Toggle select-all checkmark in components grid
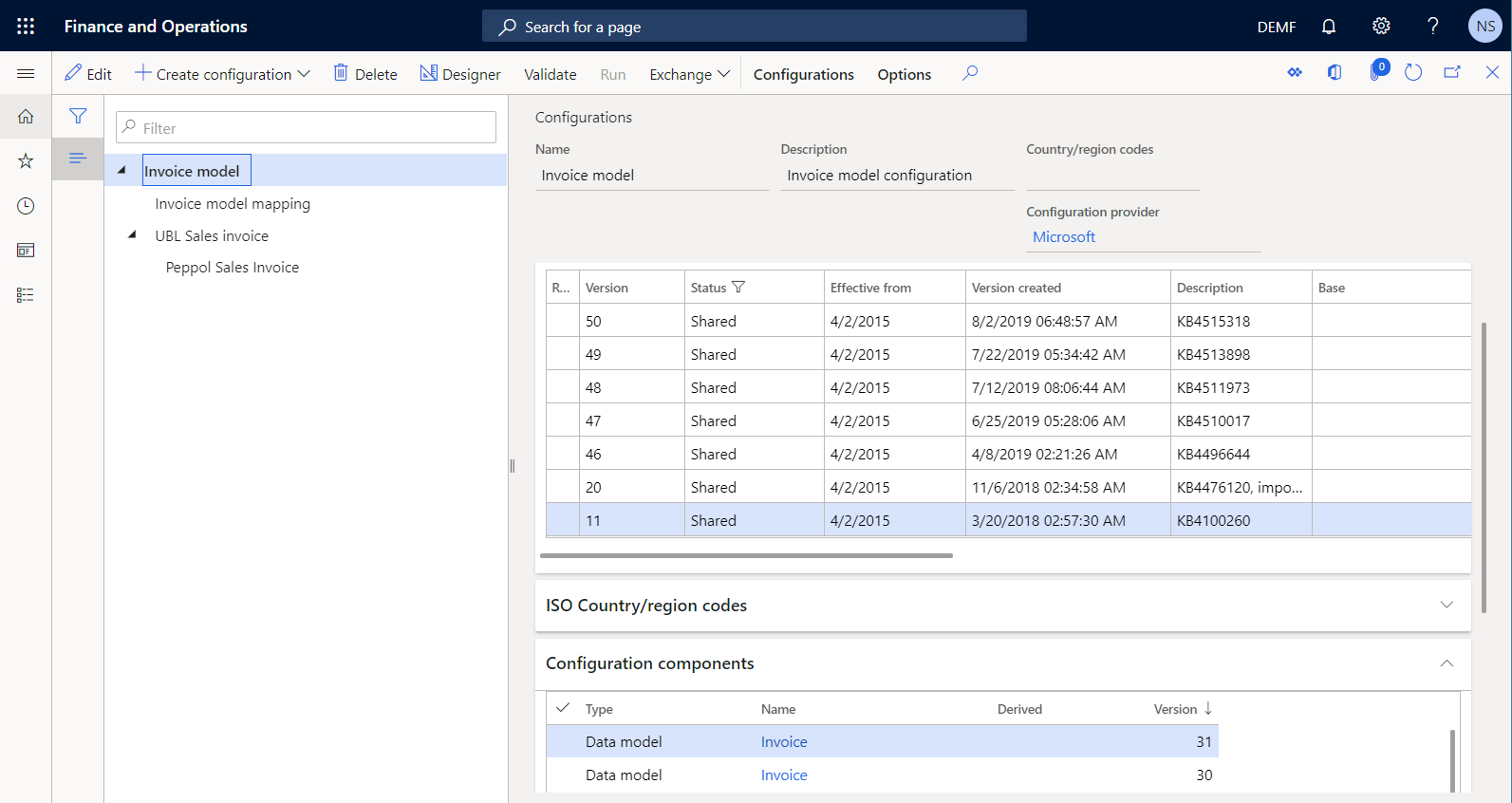Image resolution: width=1512 pixels, height=803 pixels. (x=563, y=708)
